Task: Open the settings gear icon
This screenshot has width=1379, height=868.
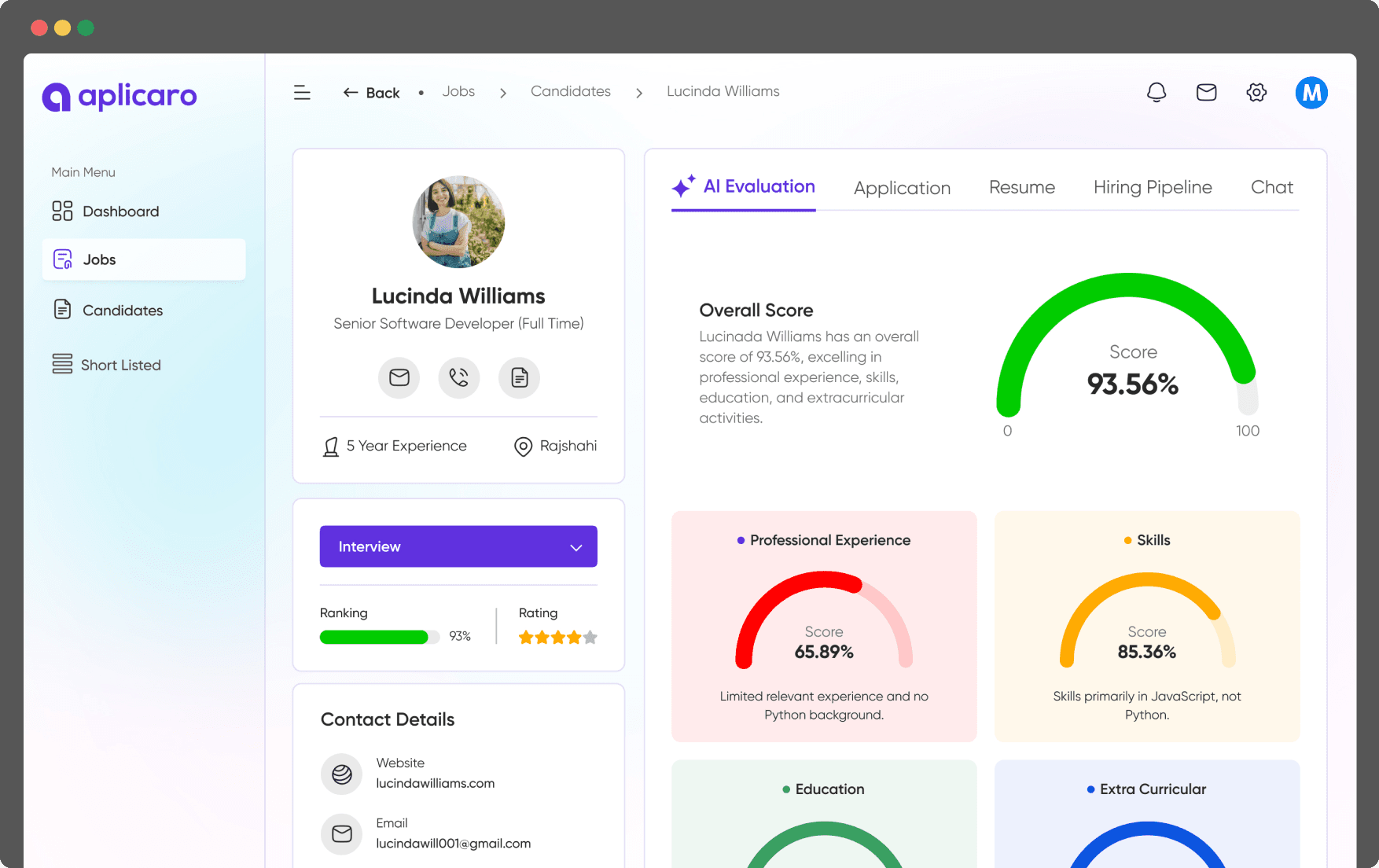Action: 1256,93
